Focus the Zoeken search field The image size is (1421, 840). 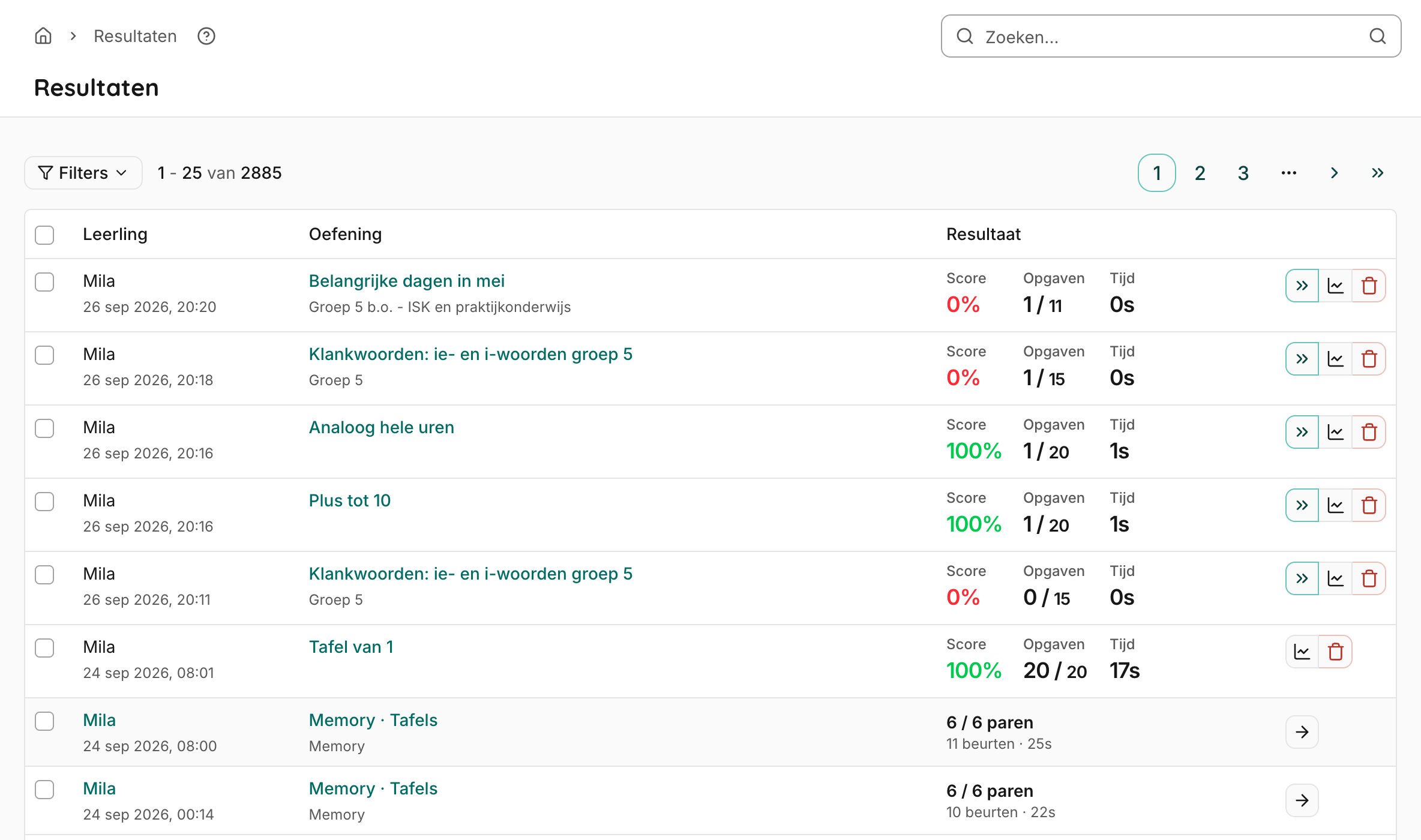pos(1171,37)
